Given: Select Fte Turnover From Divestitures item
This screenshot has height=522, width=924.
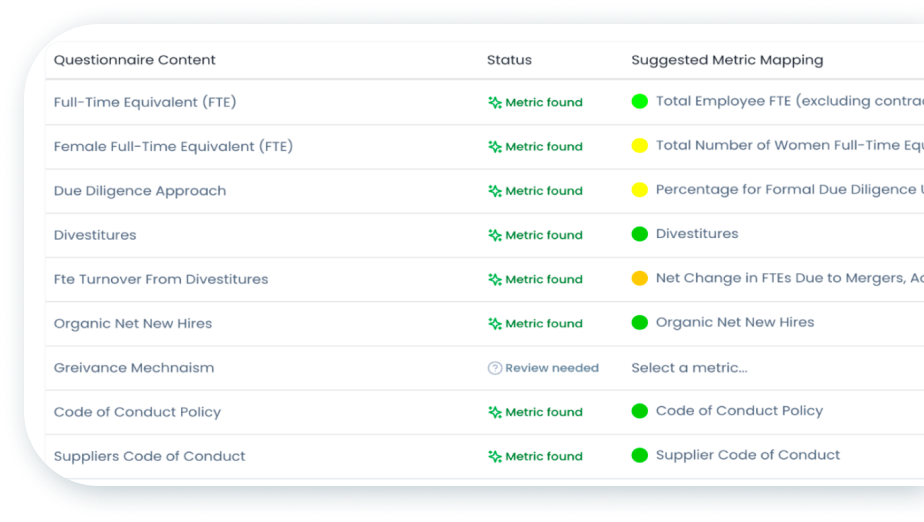Looking at the screenshot, I should (161, 279).
